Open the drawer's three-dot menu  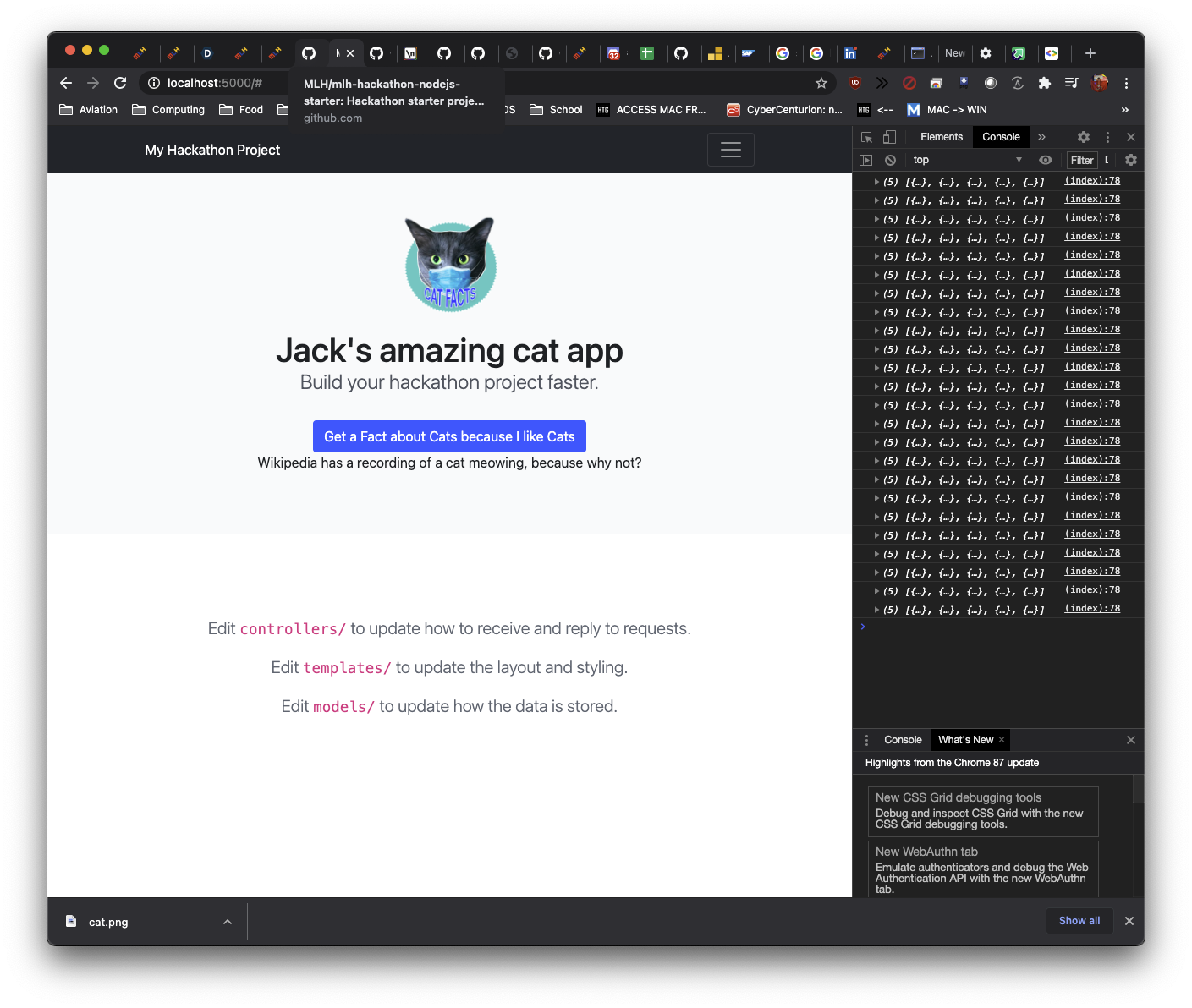tap(866, 740)
